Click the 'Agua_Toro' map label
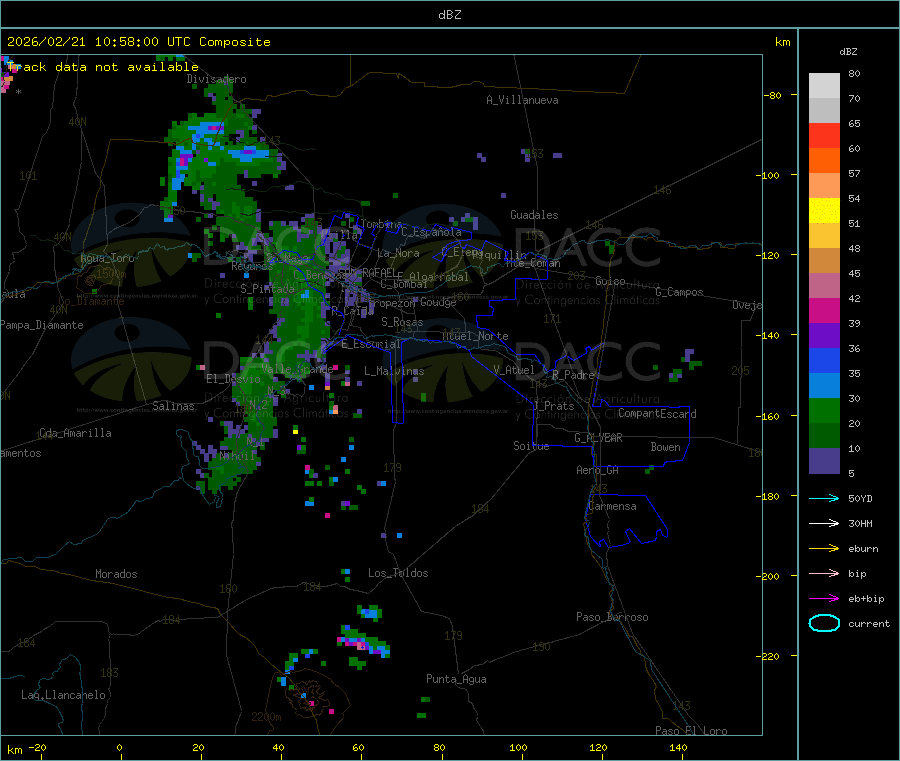 pyautogui.click(x=107, y=258)
